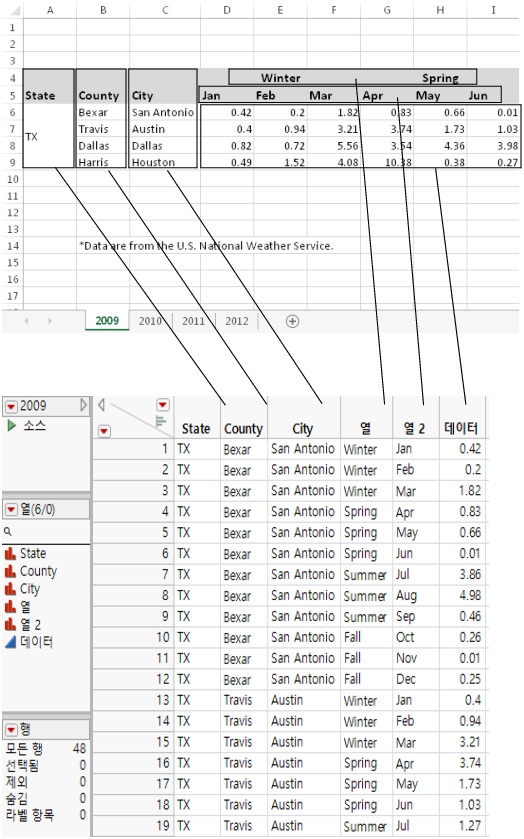The height and width of the screenshot is (839, 524).
Task: Run the source script green play icon
Action: 12,426
